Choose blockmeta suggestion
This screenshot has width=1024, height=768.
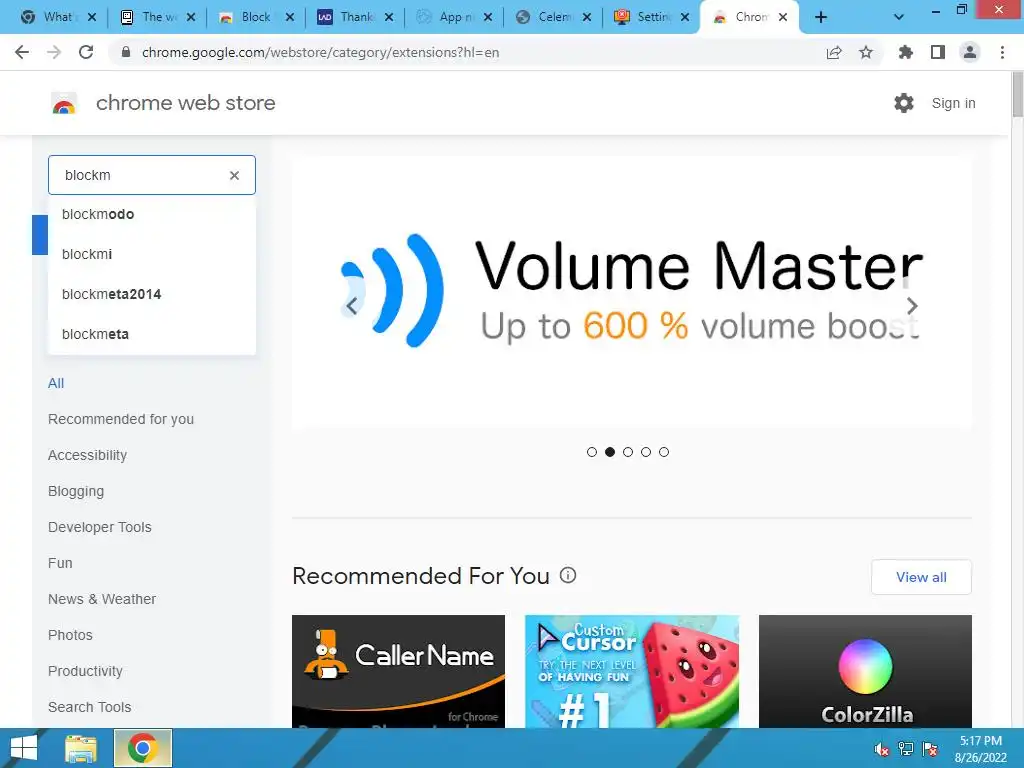tap(152, 334)
